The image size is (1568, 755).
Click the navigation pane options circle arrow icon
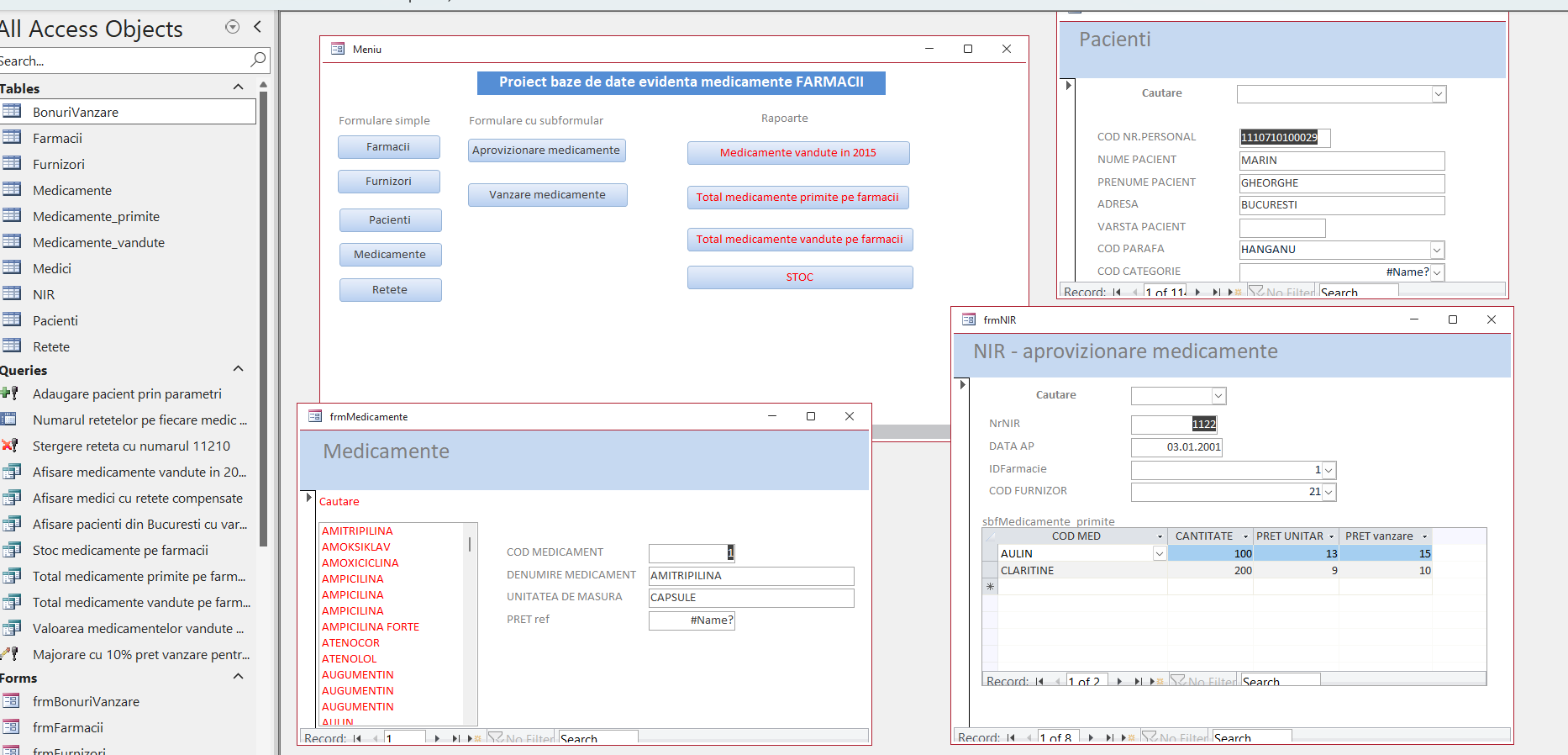coord(233,27)
